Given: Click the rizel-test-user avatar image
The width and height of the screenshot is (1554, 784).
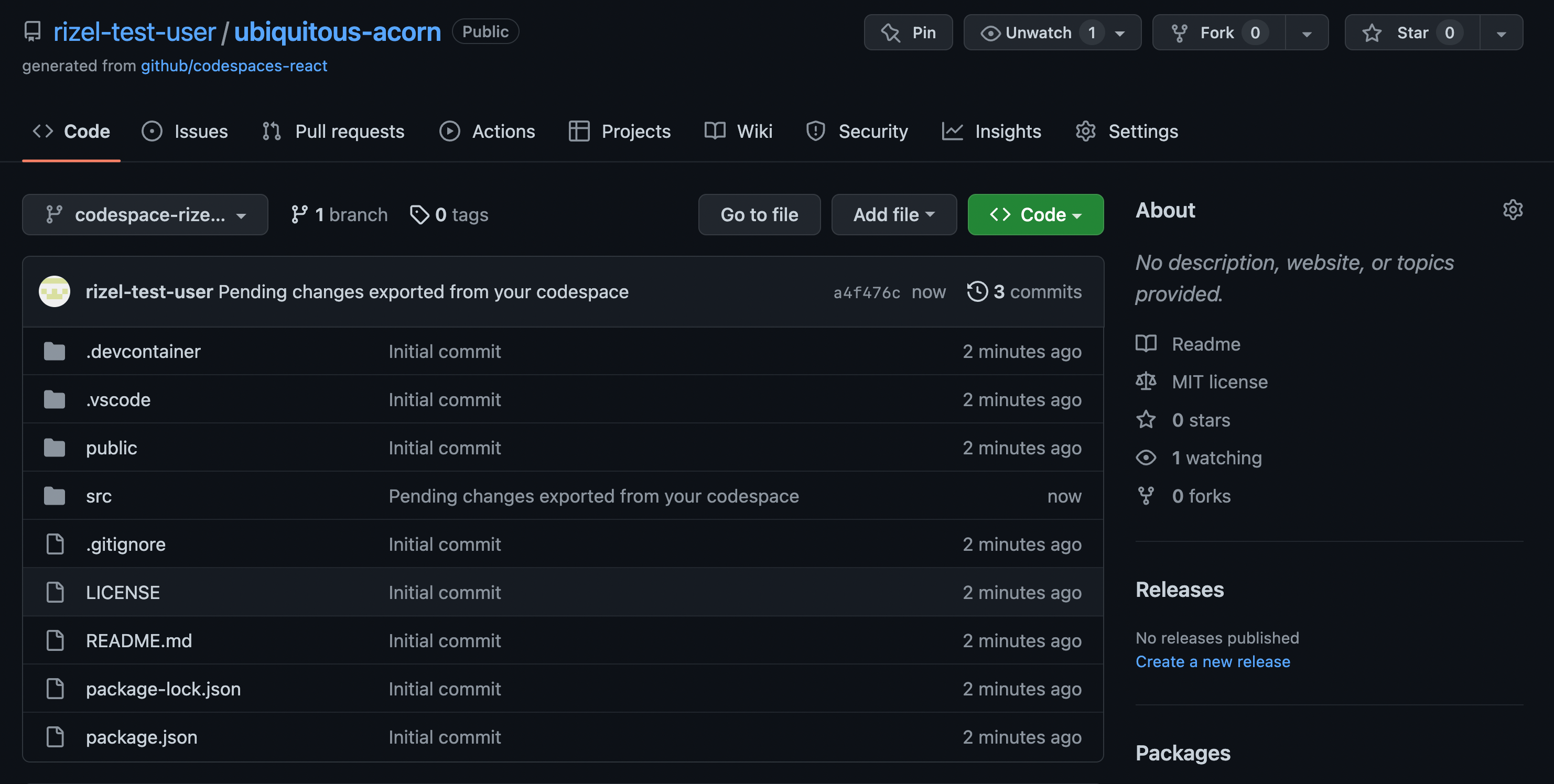Looking at the screenshot, I should (x=55, y=291).
